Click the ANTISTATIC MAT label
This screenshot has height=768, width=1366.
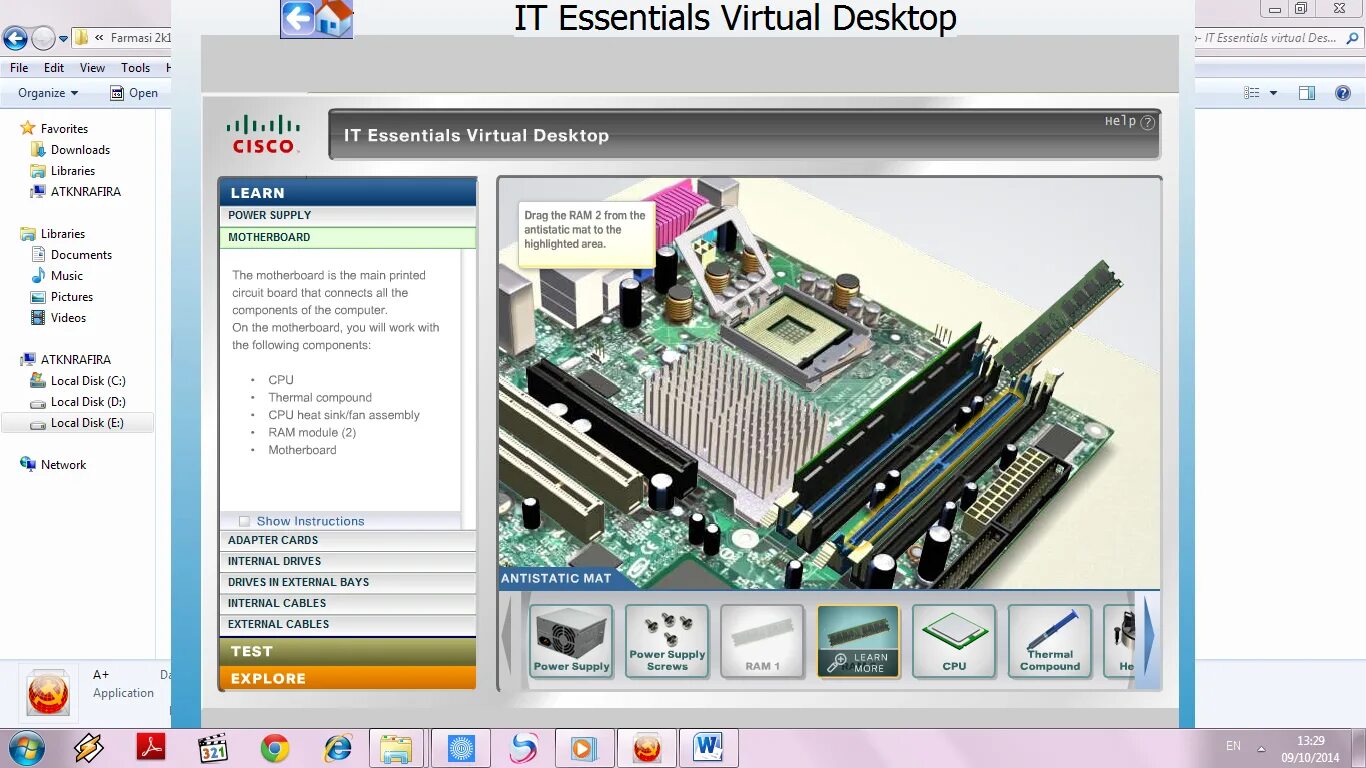(555, 578)
